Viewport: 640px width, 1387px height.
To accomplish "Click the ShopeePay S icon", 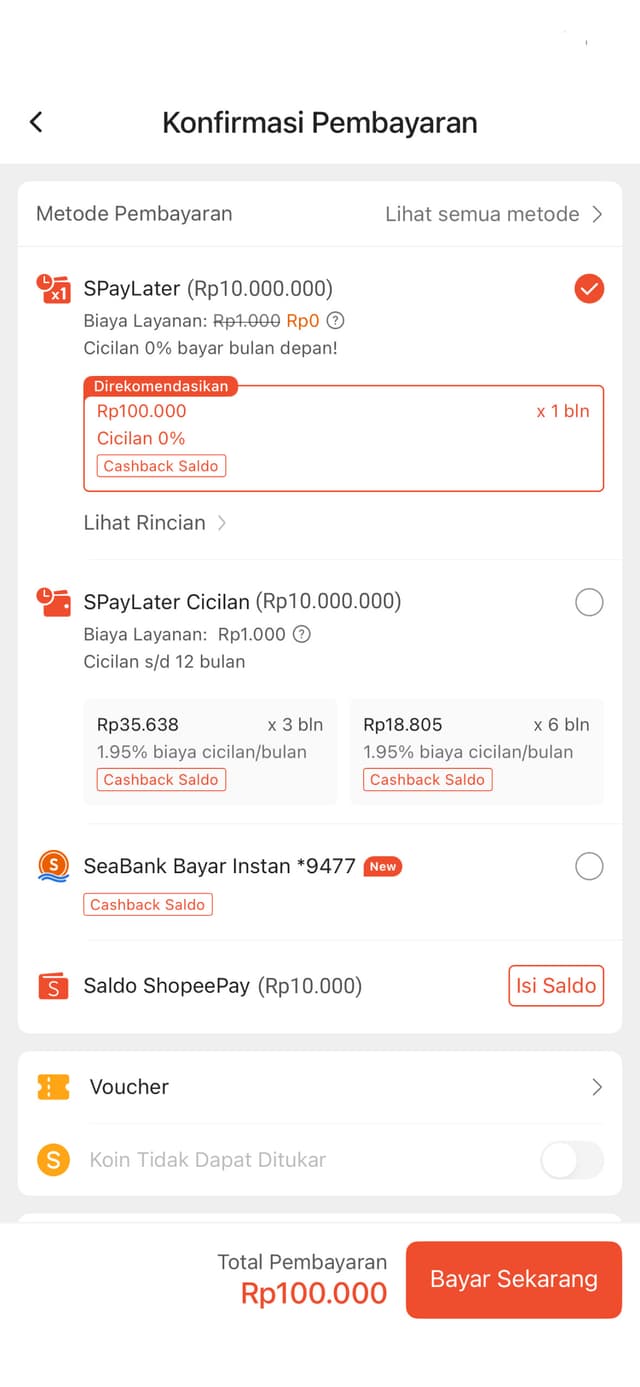I will 52,986.
